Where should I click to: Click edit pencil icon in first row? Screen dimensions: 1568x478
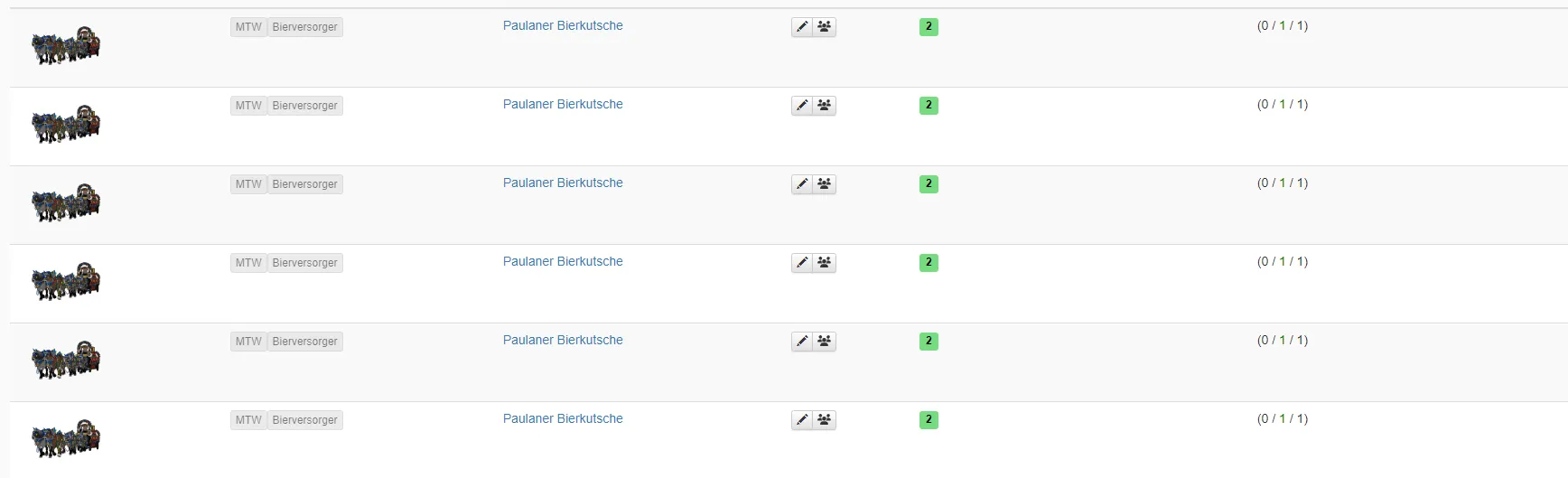point(801,27)
